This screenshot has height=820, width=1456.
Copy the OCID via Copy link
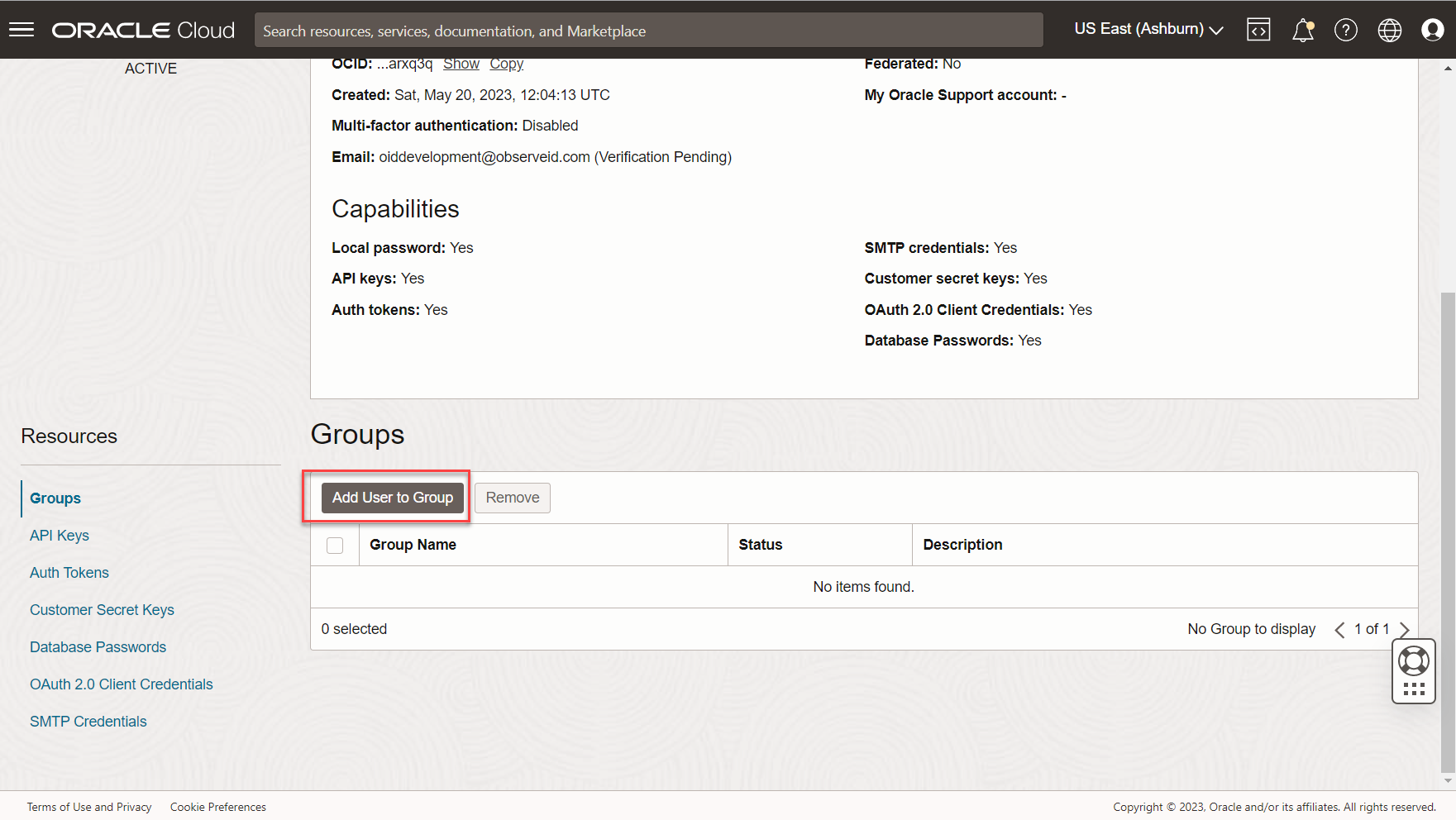[x=506, y=64]
